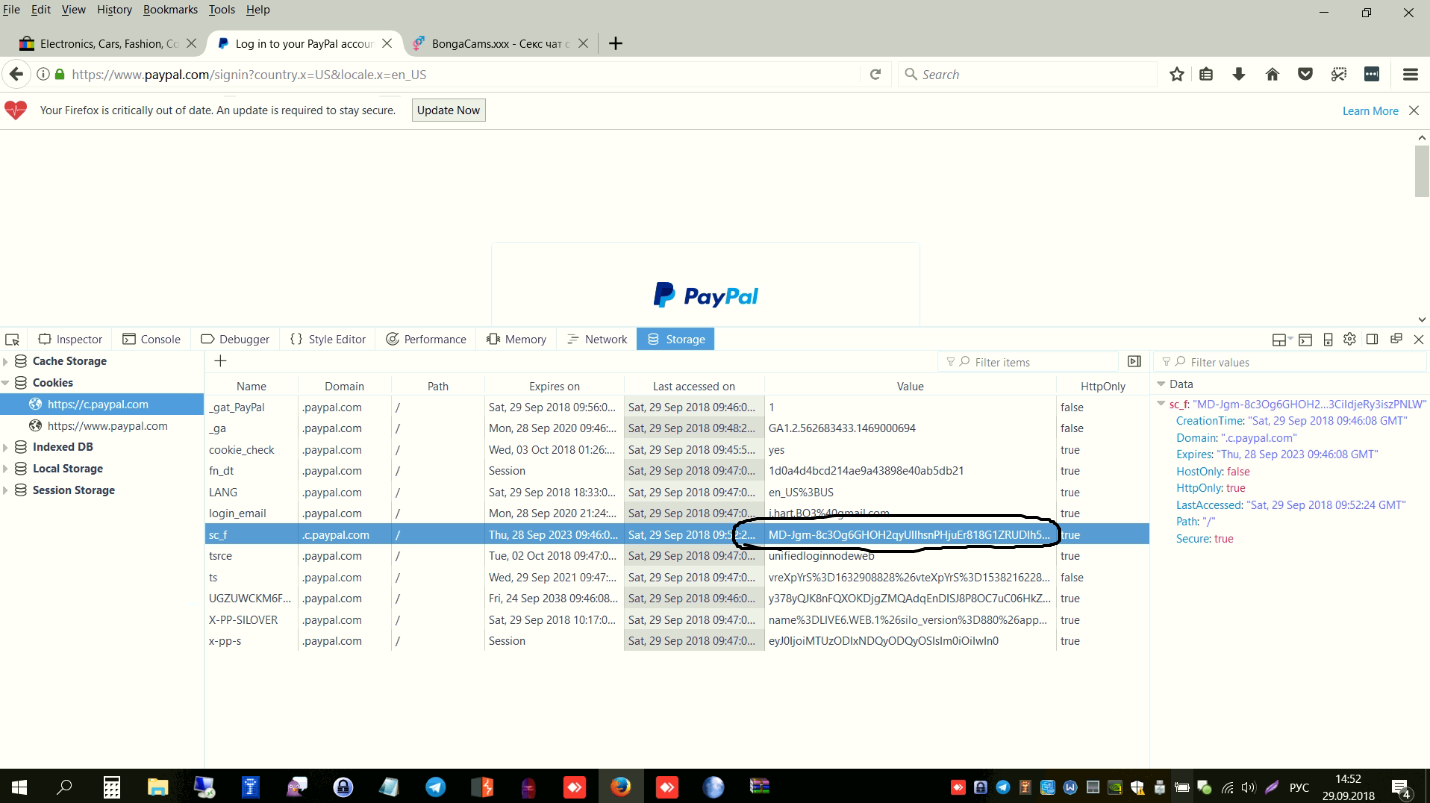Expand the Indexed DB tree node
Viewport: 1430px width, 803px height.
pyautogui.click(x=6, y=447)
